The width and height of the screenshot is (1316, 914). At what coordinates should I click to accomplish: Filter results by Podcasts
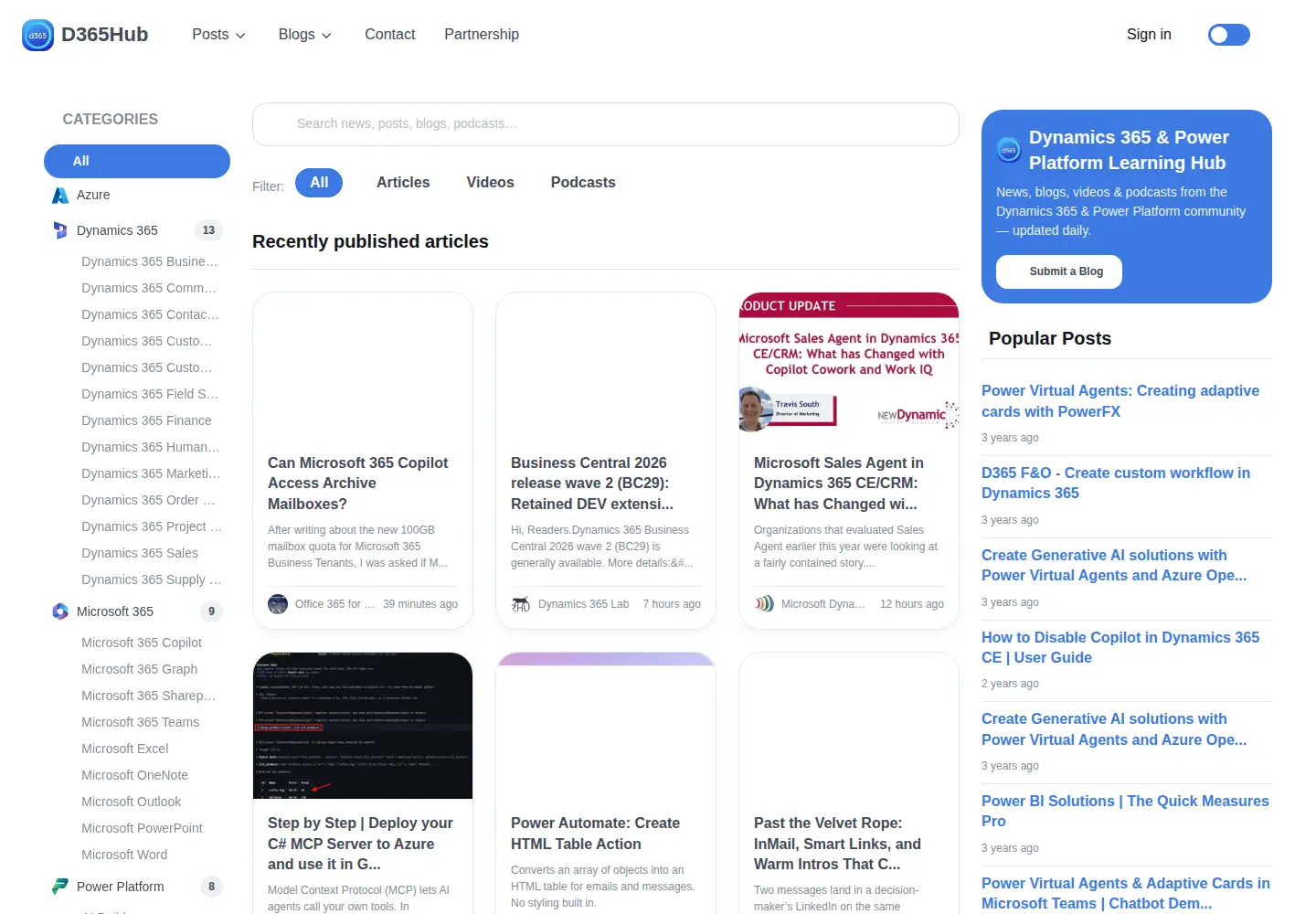coord(583,183)
